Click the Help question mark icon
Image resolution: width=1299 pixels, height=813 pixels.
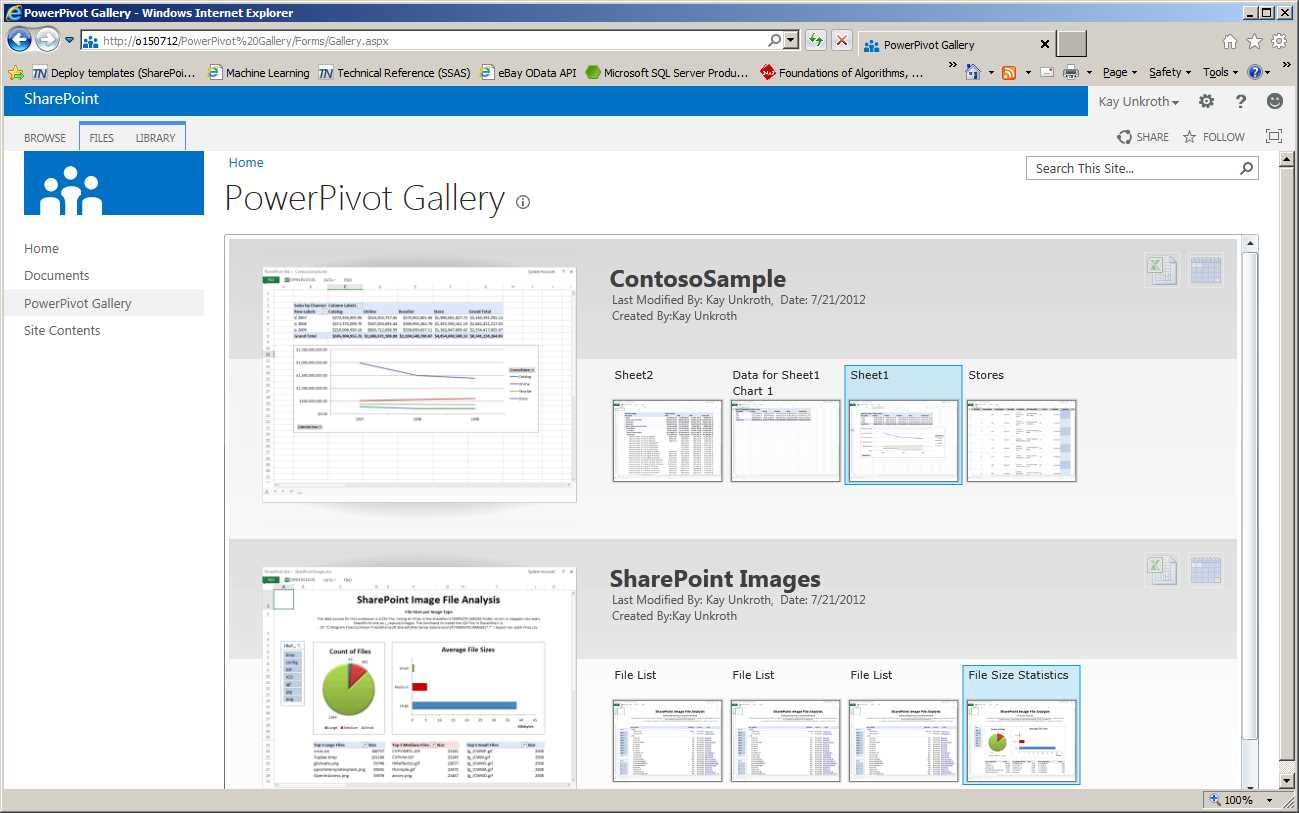(x=1240, y=101)
